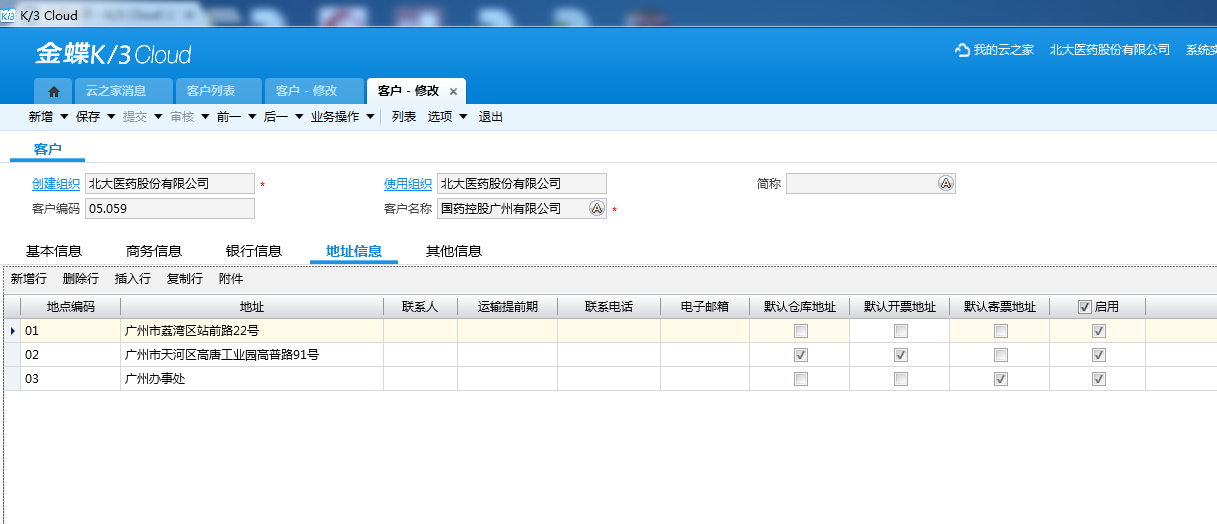The width and height of the screenshot is (1217, 524).
Task: Click 退出 to exit the form
Action: [490, 117]
